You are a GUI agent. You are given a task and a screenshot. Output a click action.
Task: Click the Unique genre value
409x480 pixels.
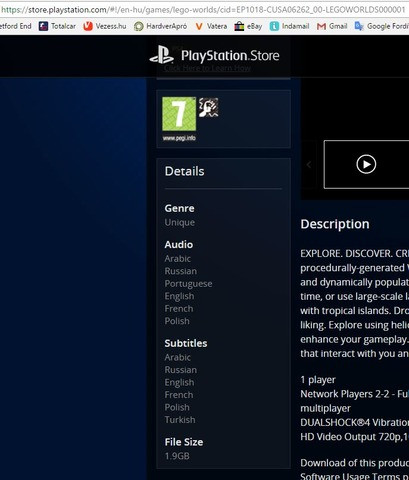(180, 223)
